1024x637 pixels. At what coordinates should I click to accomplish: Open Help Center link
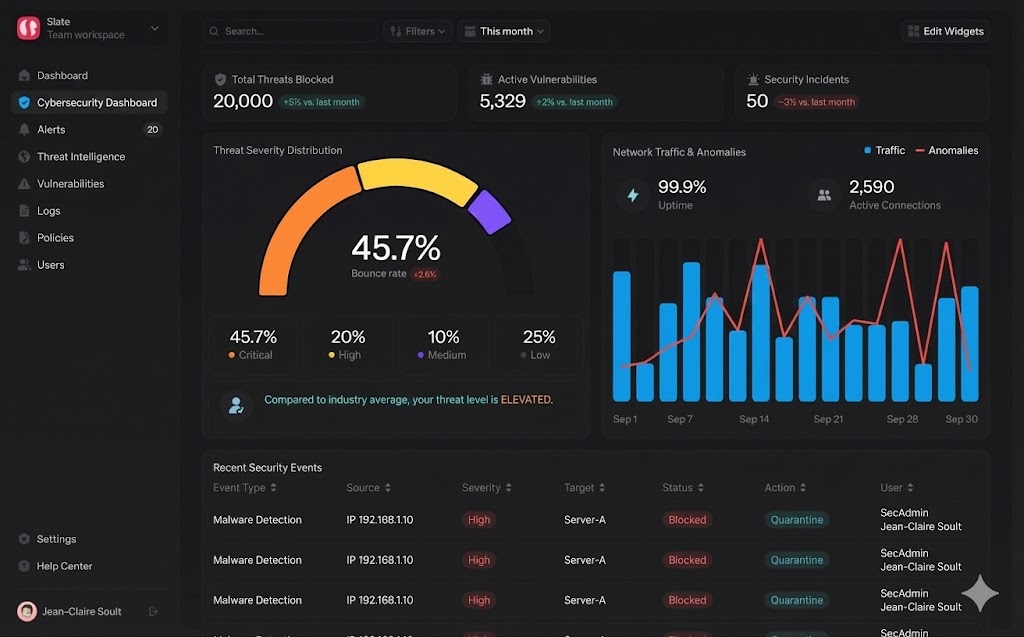(64, 566)
